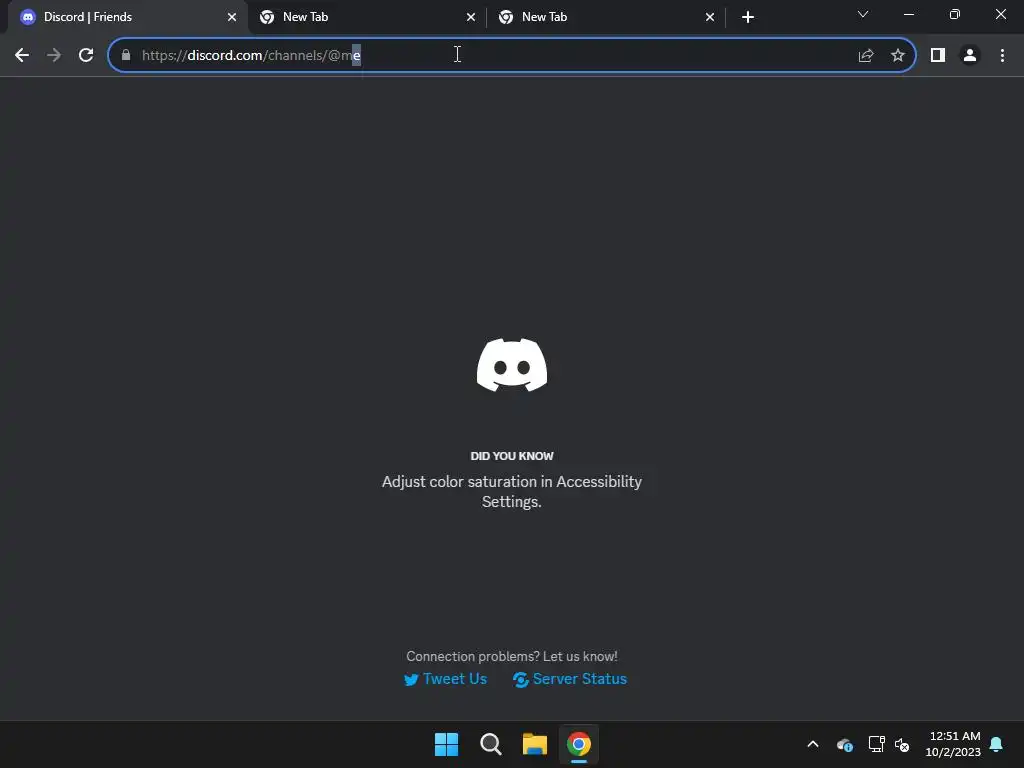Image resolution: width=1024 pixels, height=768 pixels.
Task: Open the Tweet Us link
Action: [445, 679]
